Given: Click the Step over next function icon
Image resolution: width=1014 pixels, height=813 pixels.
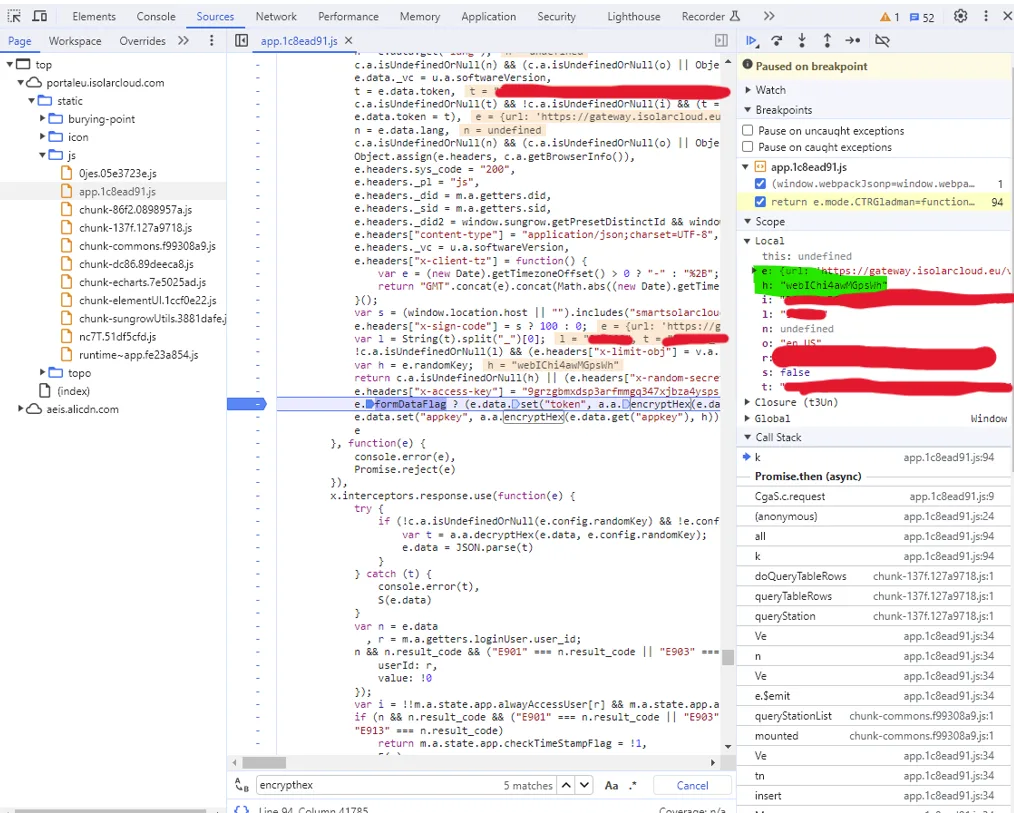Looking at the screenshot, I should pos(777,40).
